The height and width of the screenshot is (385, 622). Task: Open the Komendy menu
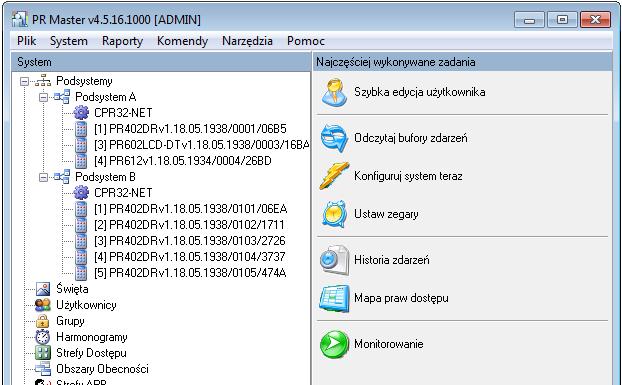[x=182, y=41]
